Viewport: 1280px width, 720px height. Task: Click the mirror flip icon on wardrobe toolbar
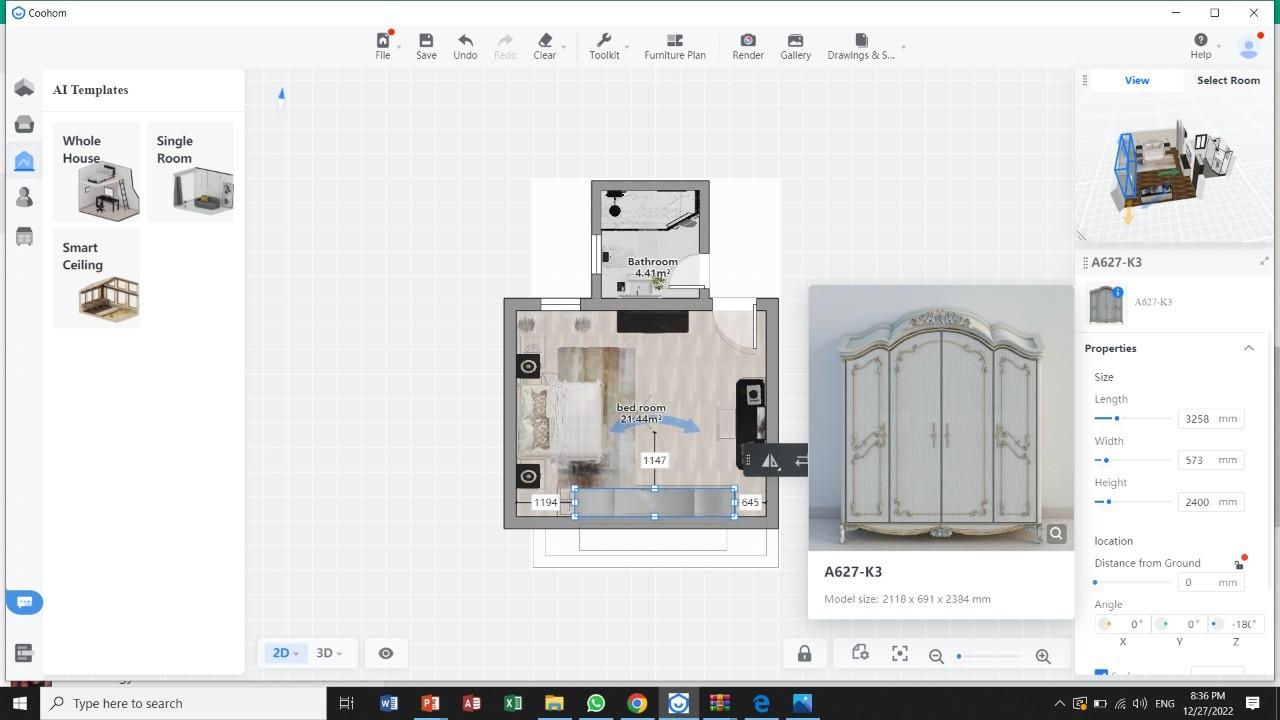click(x=770, y=460)
